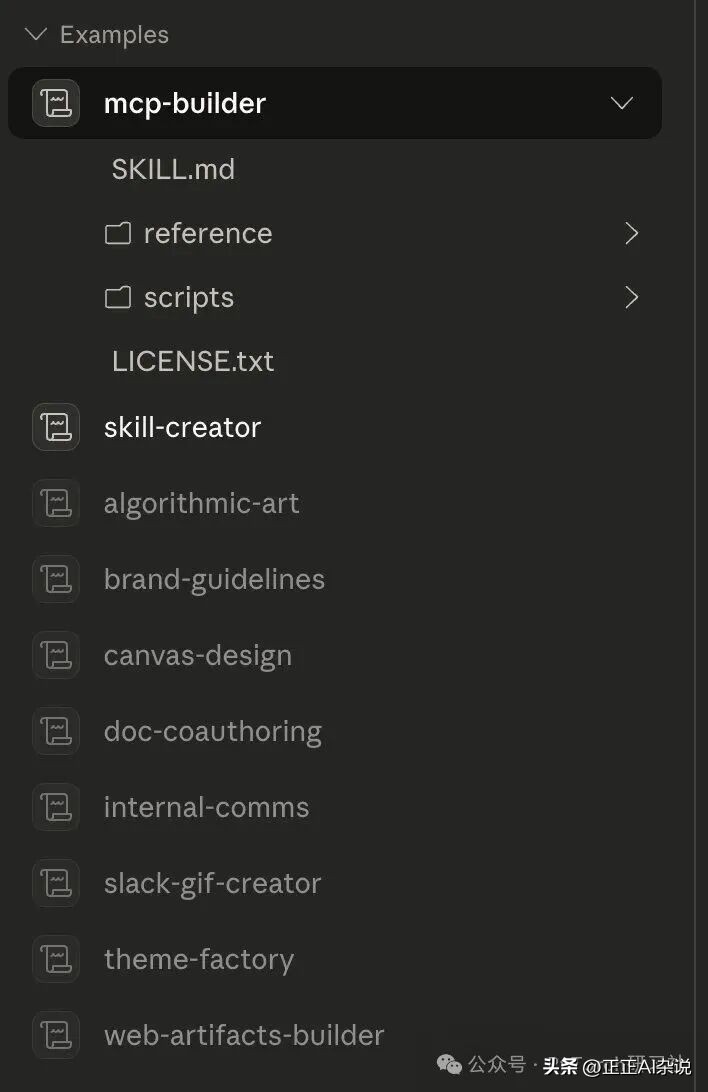Viewport: 708px width, 1092px height.
Task: Expand the reference folder arrow
Action: click(631, 233)
